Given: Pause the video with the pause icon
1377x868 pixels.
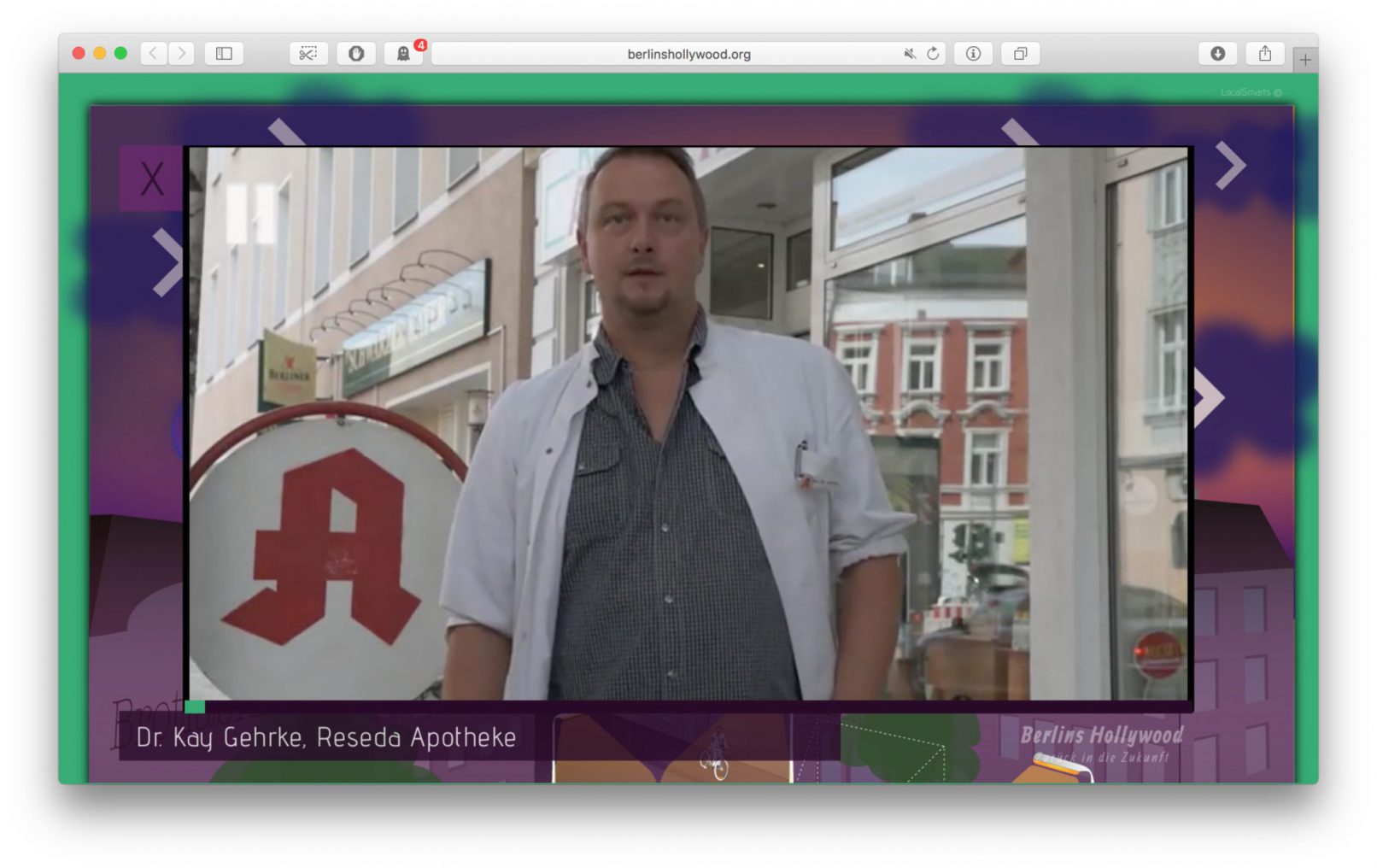Looking at the screenshot, I should pos(250,214).
